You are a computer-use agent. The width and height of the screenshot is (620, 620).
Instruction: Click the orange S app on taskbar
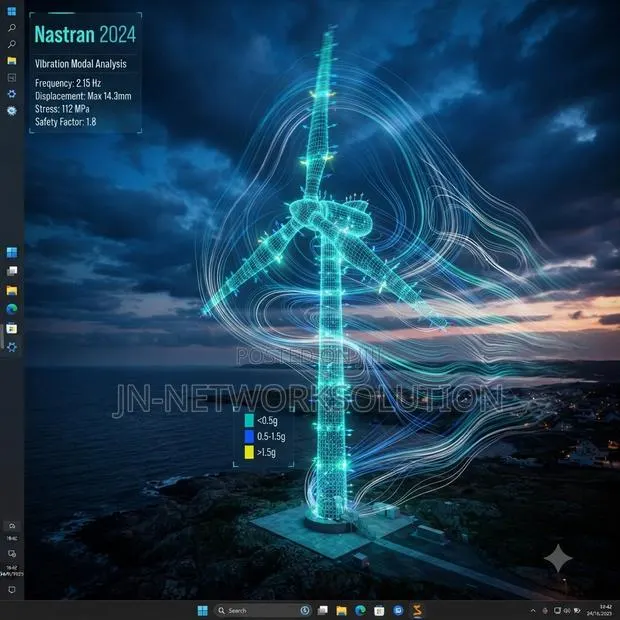417,611
